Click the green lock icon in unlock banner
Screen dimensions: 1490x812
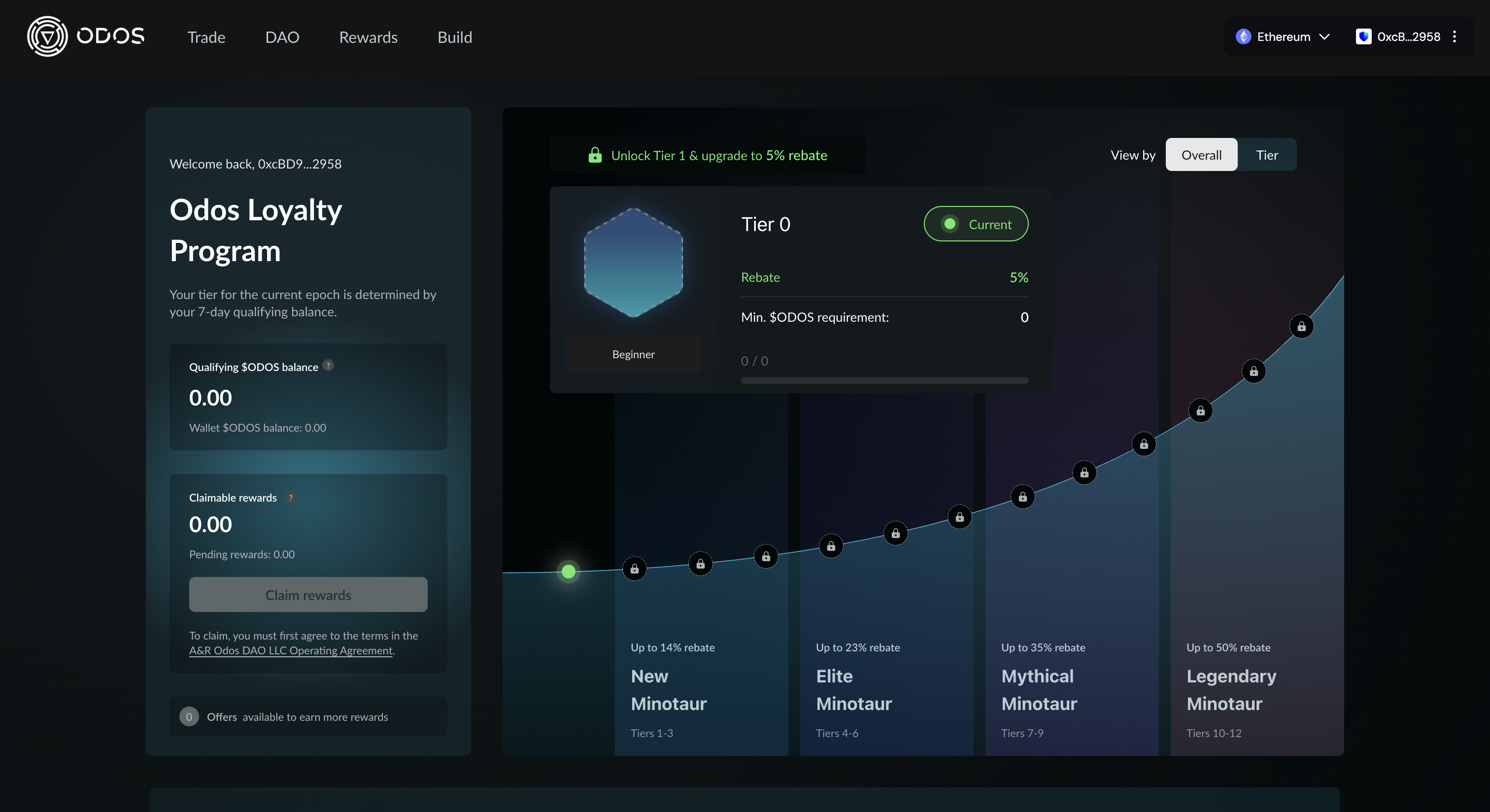click(595, 155)
